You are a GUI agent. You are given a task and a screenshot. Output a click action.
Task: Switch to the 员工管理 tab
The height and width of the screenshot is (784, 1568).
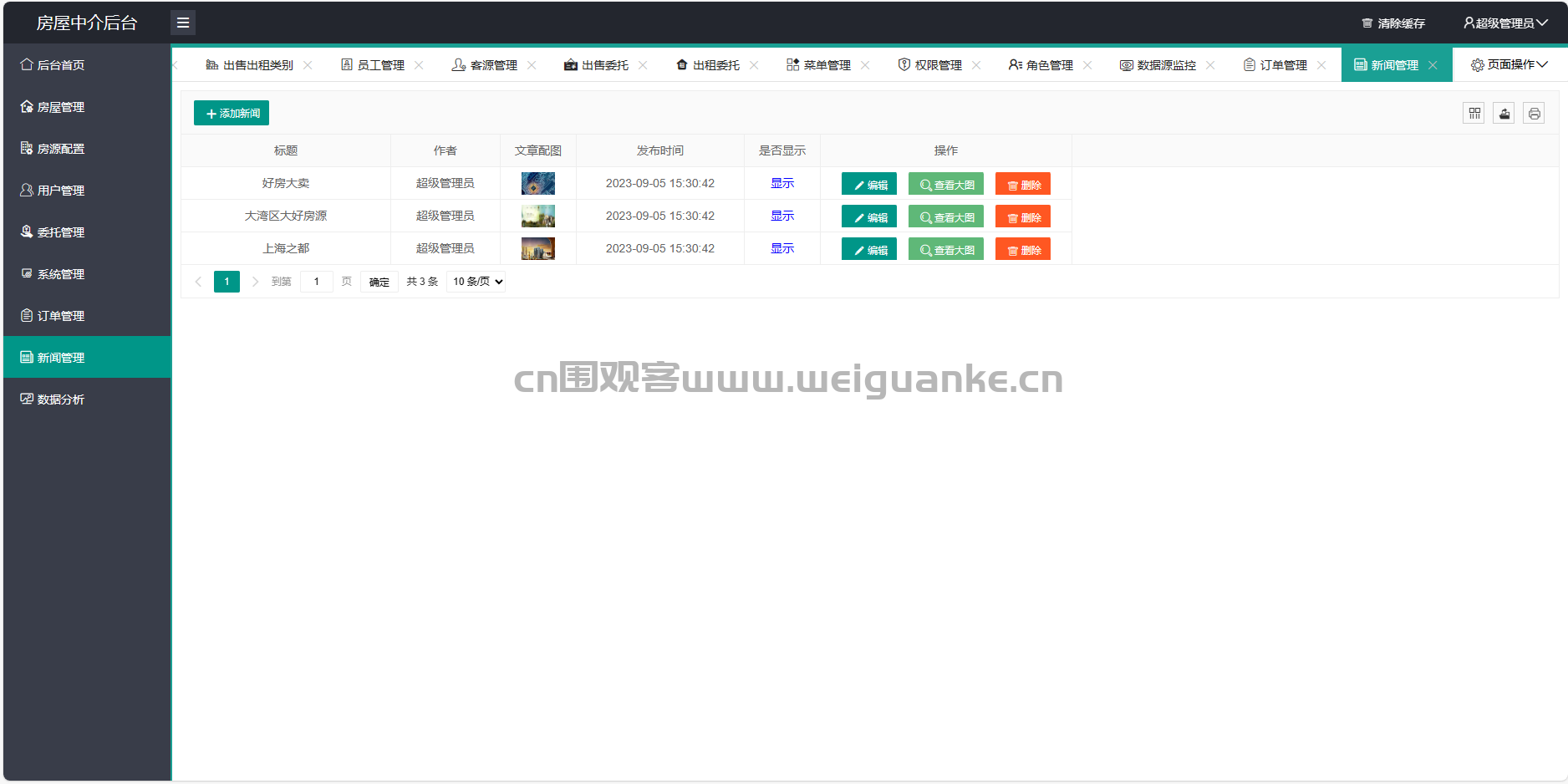[x=373, y=65]
